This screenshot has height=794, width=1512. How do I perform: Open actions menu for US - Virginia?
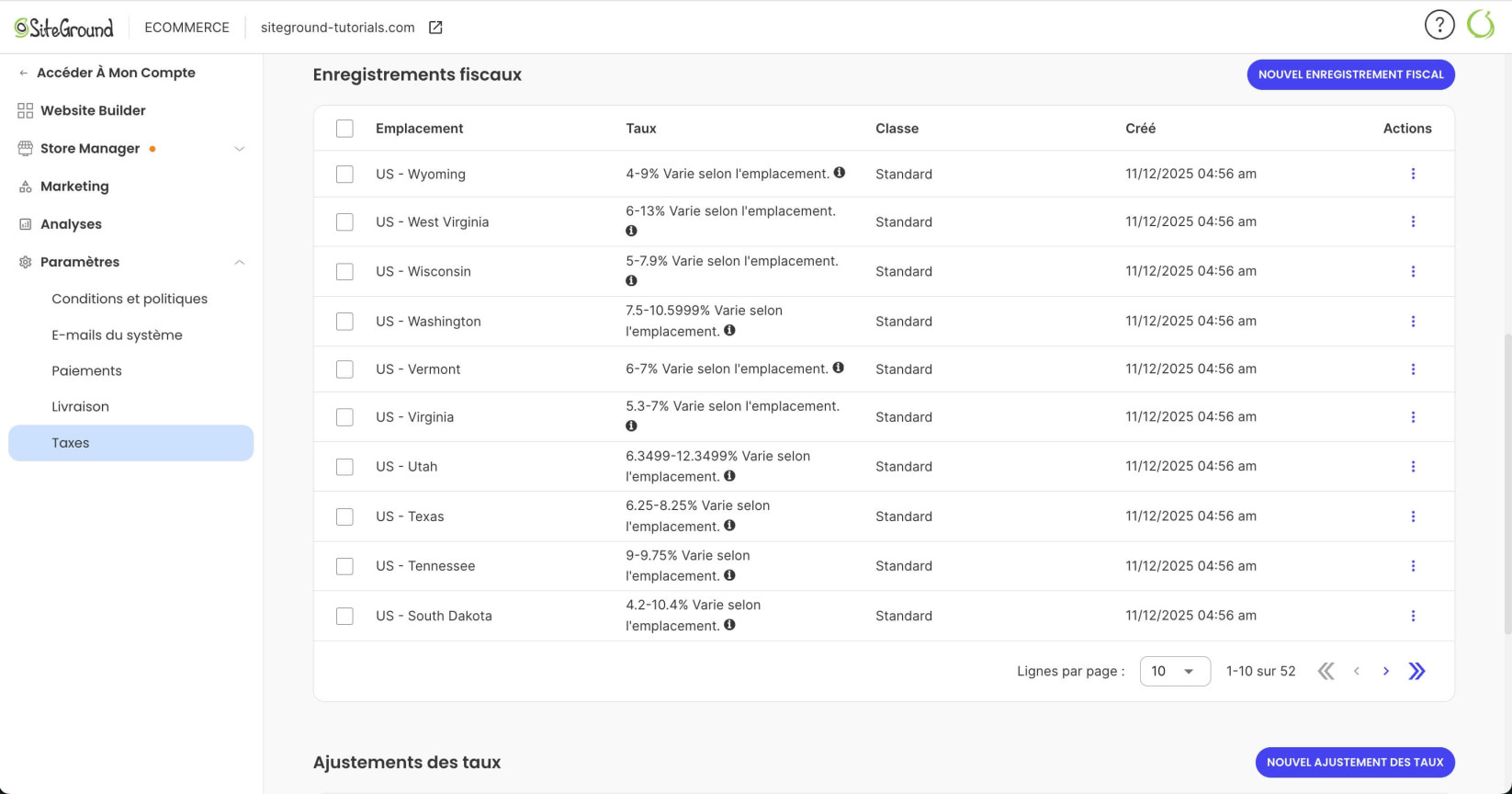click(x=1413, y=416)
